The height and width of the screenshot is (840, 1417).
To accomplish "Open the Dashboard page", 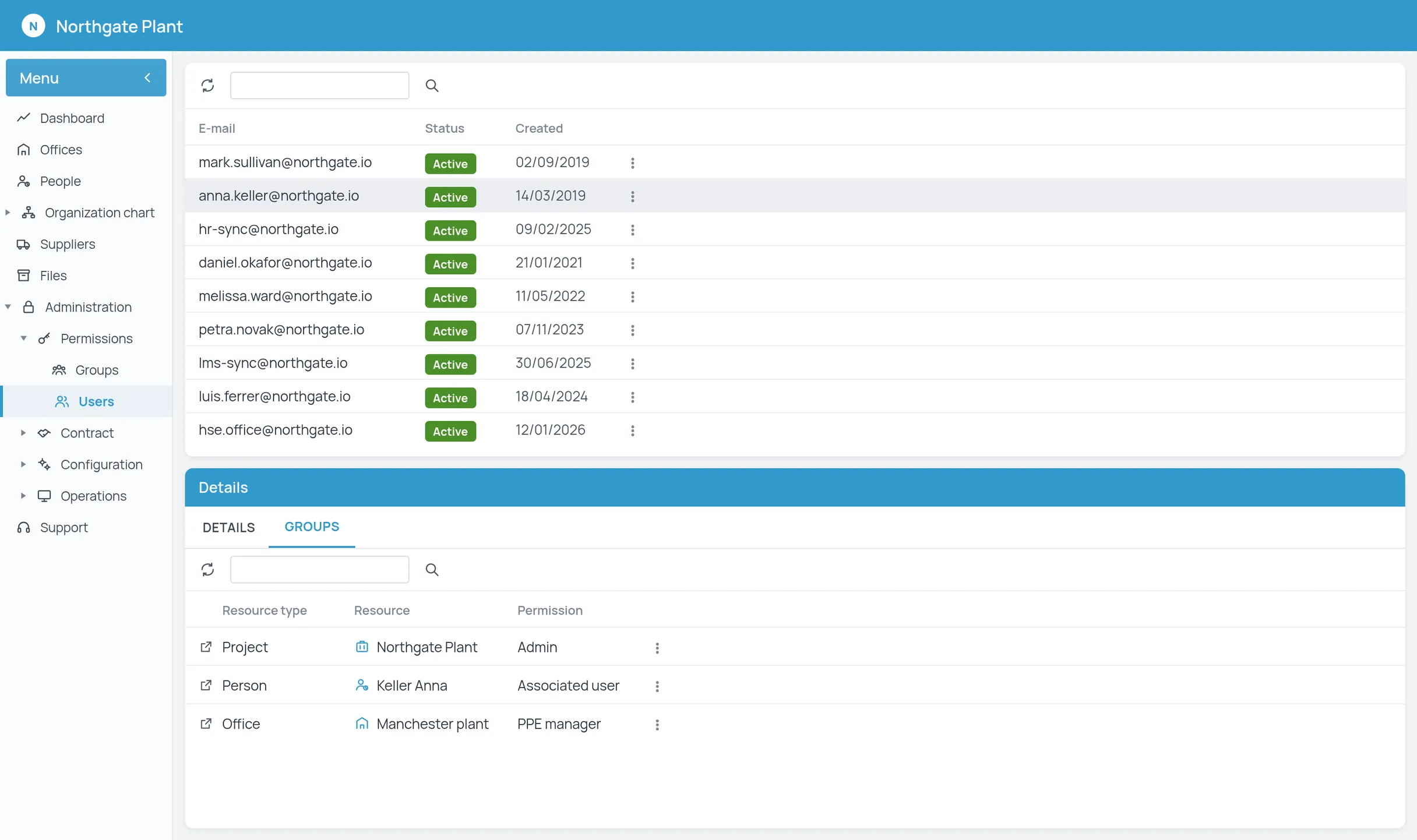I will pyautogui.click(x=72, y=118).
